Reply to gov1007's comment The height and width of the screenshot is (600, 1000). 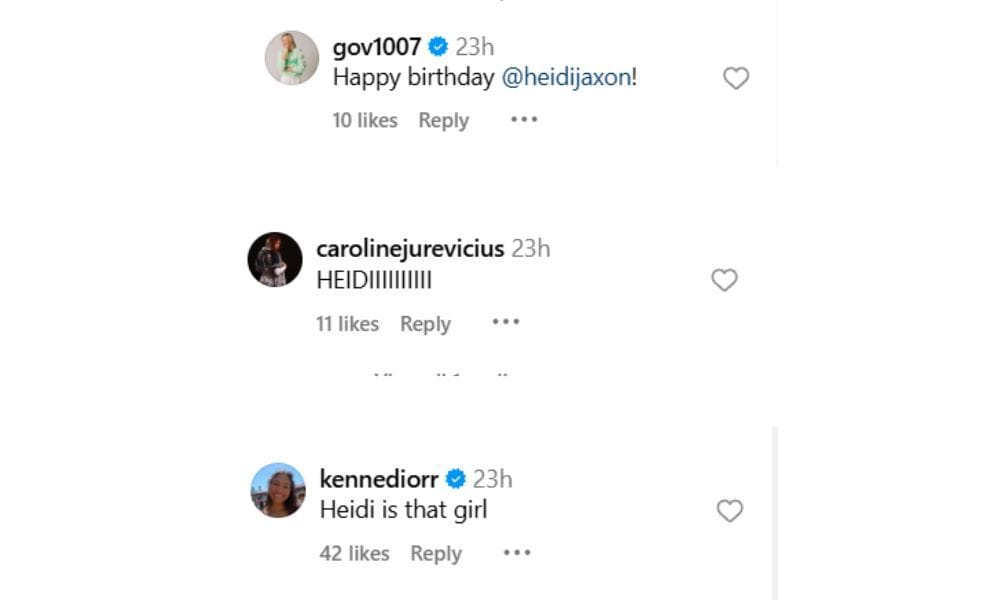[x=443, y=120]
